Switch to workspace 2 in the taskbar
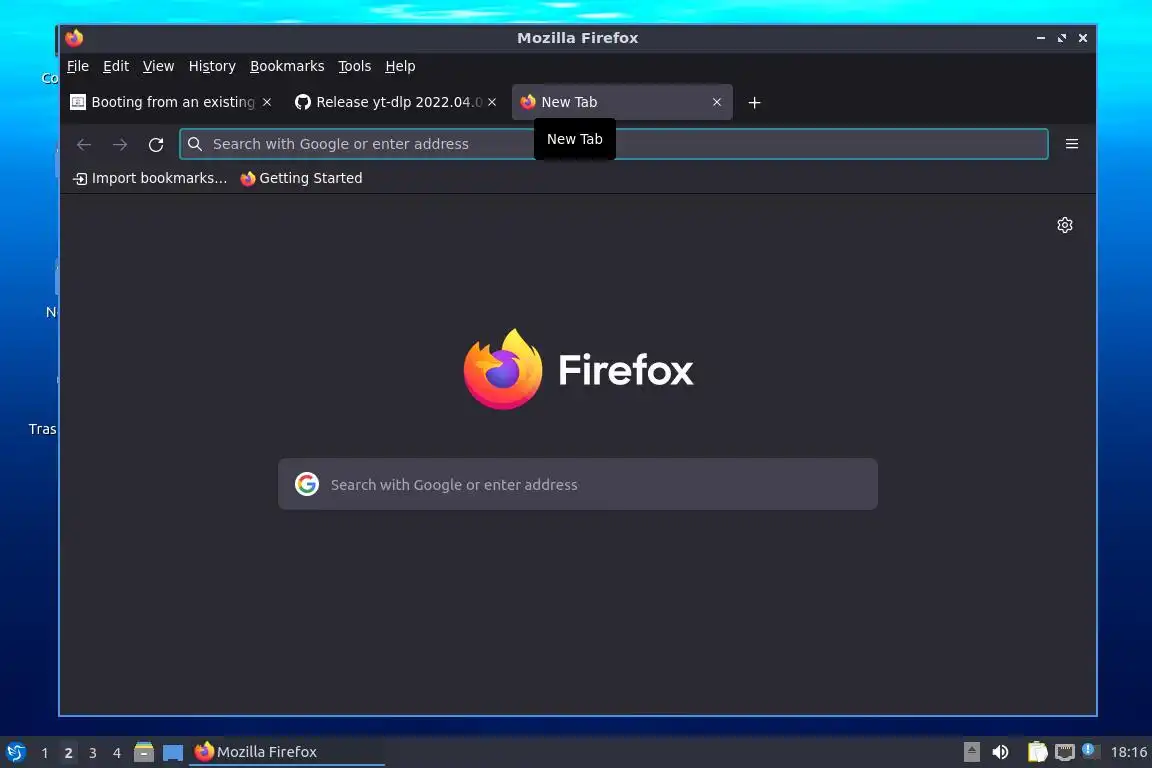Viewport: 1152px width, 768px height. 68,753
